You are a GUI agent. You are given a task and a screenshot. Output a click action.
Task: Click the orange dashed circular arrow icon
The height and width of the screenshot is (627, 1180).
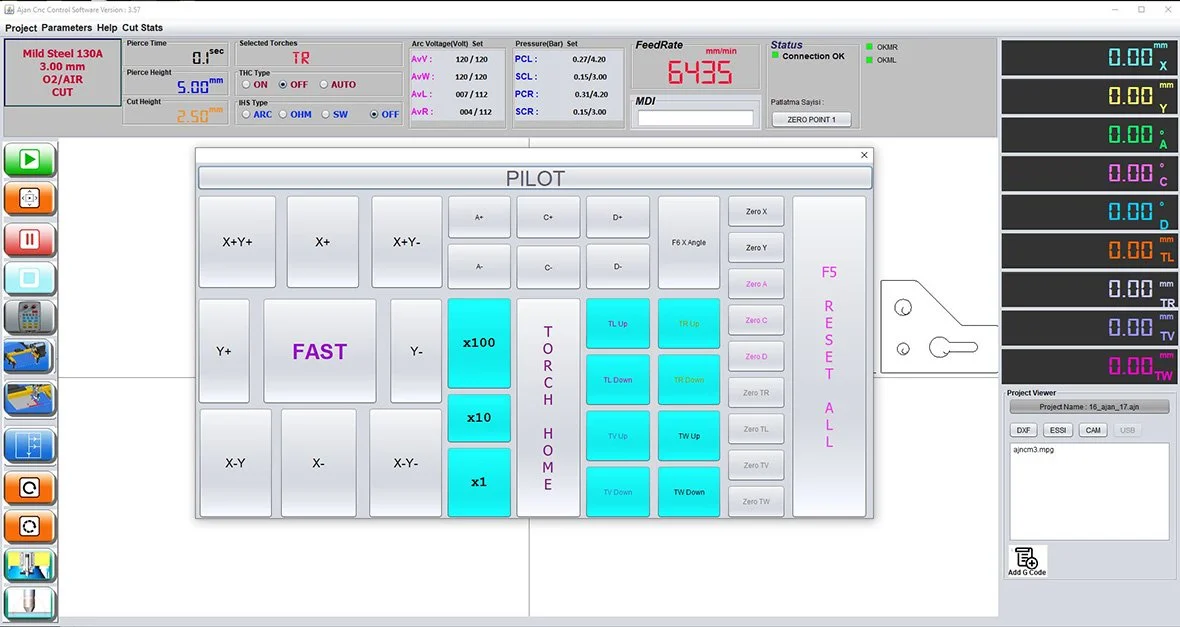pyautogui.click(x=29, y=526)
